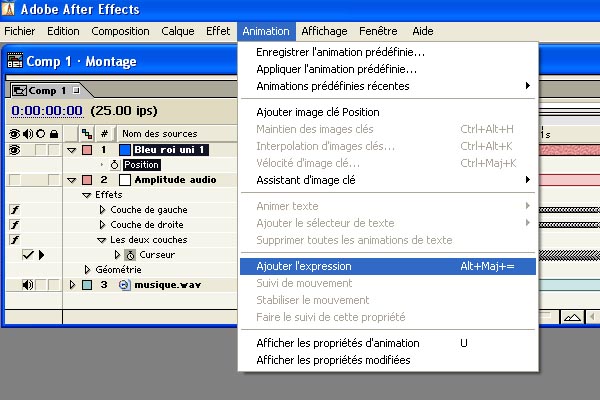The width and height of the screenshot is (600, 400).
Task: Collapse the Amplitude audio layer
Action: pyautogui.click(x=72, y=180)
